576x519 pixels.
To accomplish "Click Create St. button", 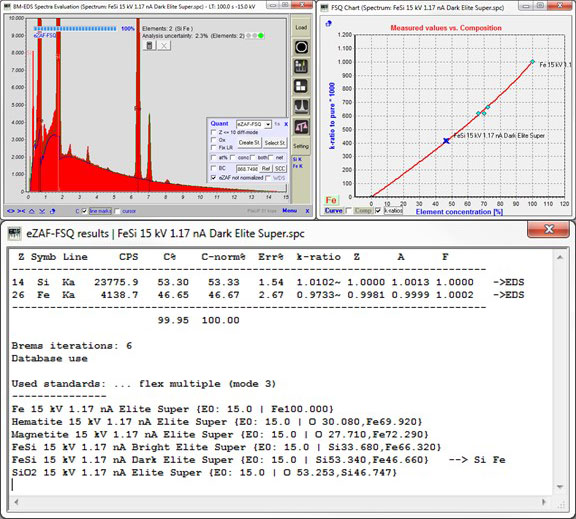I will pyautogui.click(x=249, y=143).
